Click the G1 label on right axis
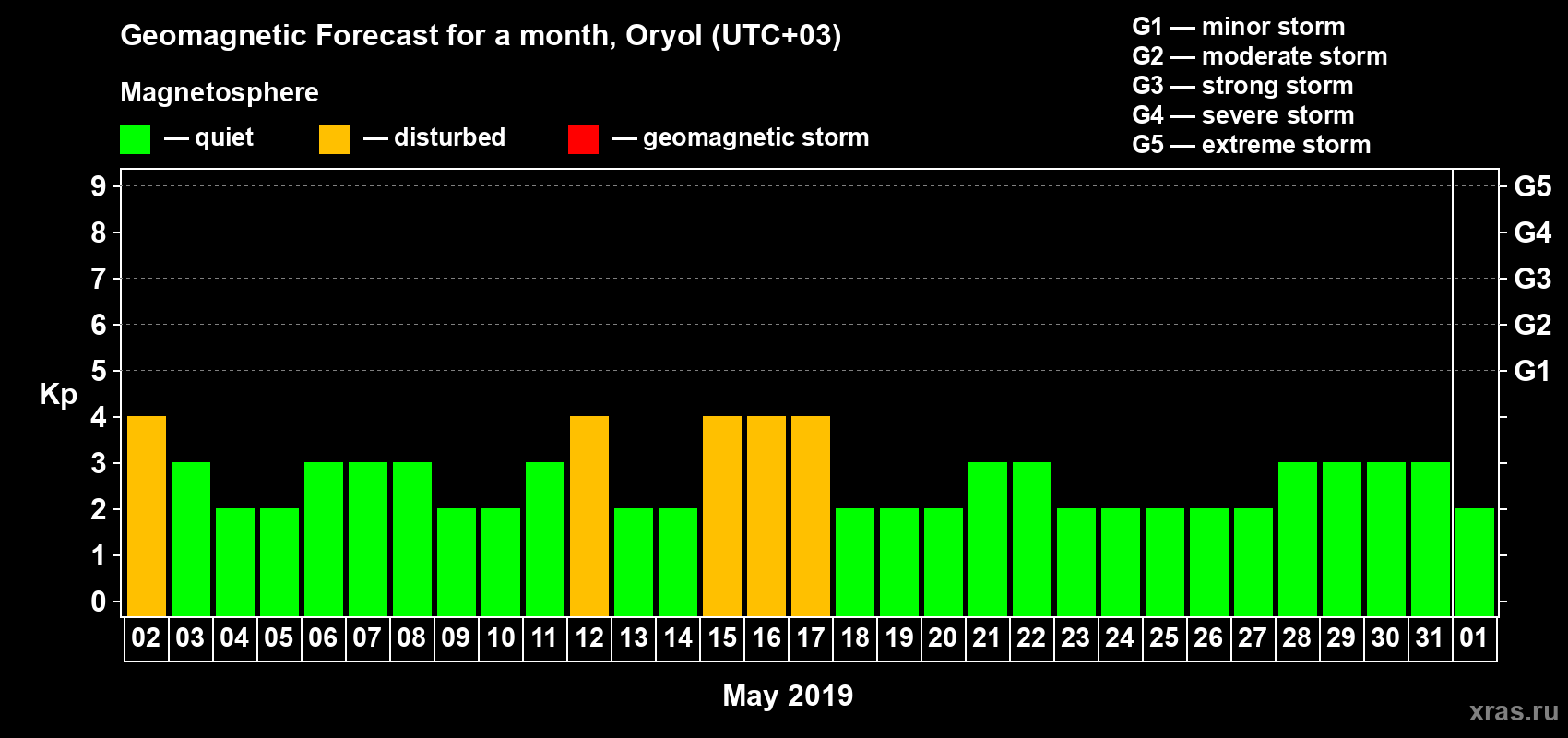The height and width of the screenshot is (738, 1568). tap(1533, 371)
